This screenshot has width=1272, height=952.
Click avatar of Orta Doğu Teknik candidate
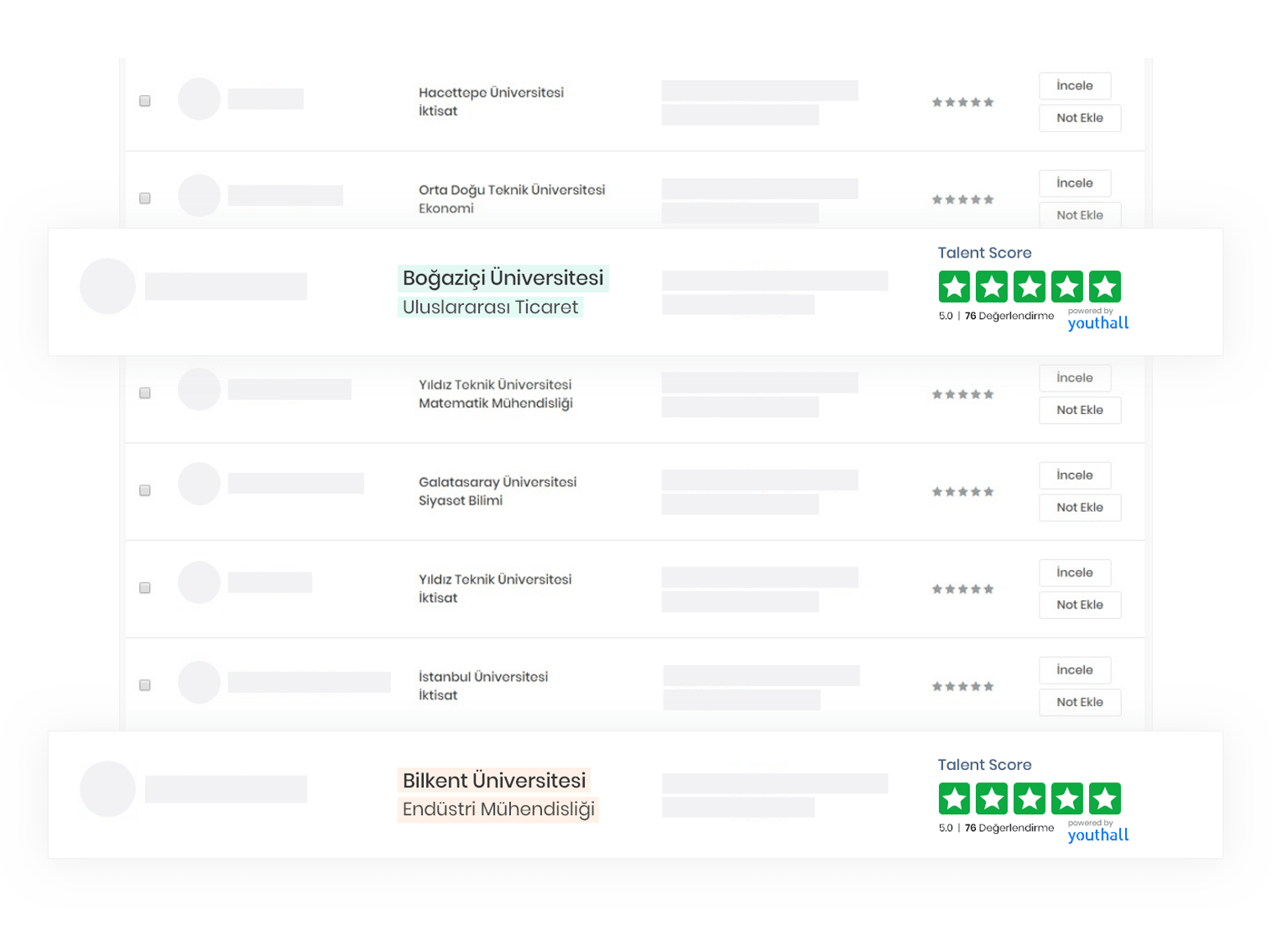pos(199,195)
